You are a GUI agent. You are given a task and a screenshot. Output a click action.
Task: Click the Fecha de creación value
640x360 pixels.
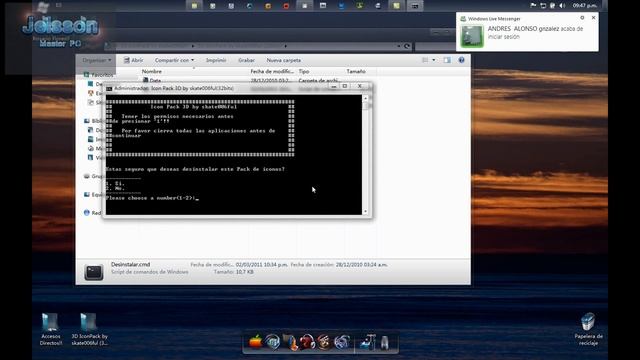click(362, 264)
